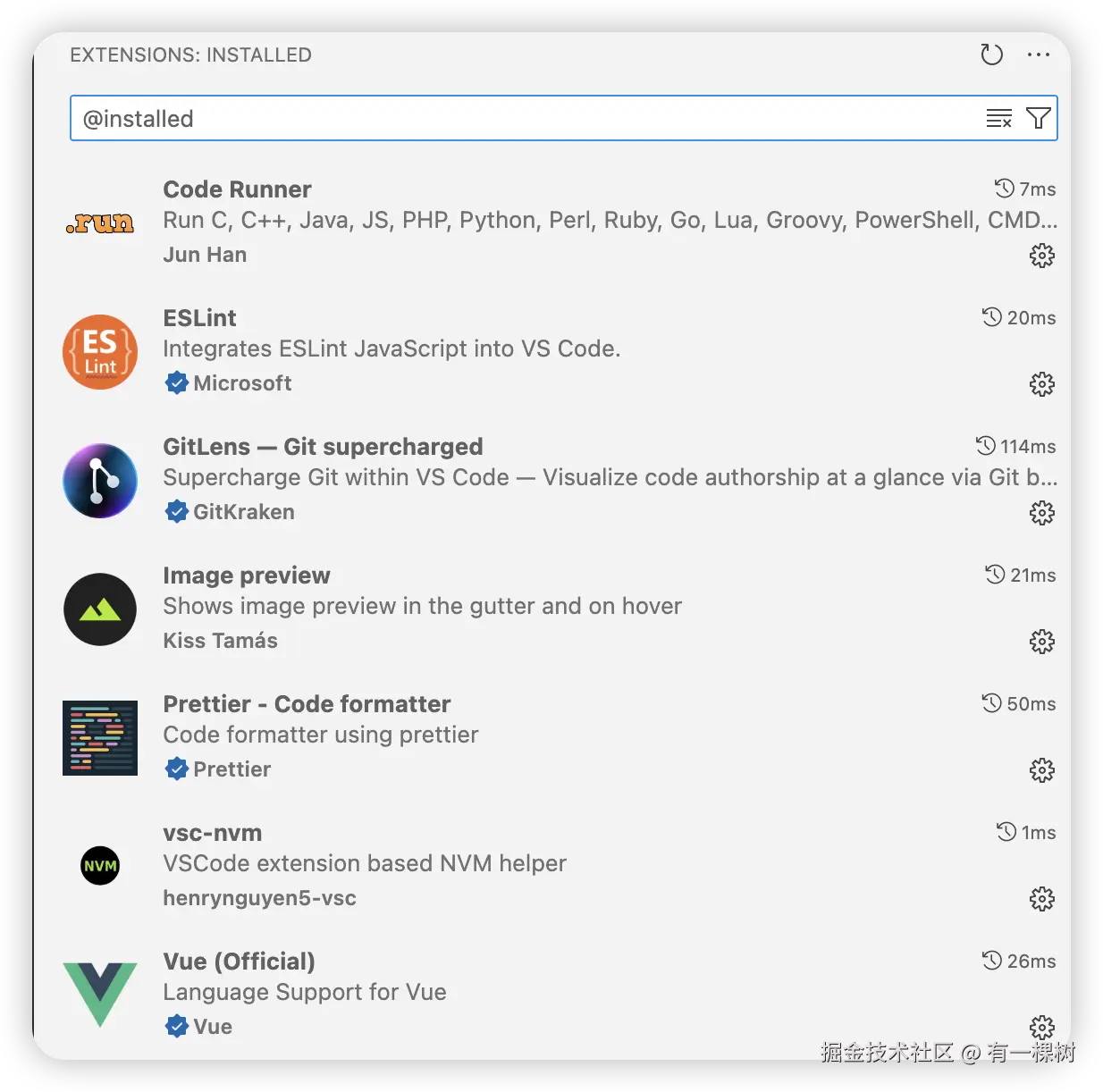
Task: Click the EXTENSIONS: INSTALLED panel header
Action: click(190, 55)
